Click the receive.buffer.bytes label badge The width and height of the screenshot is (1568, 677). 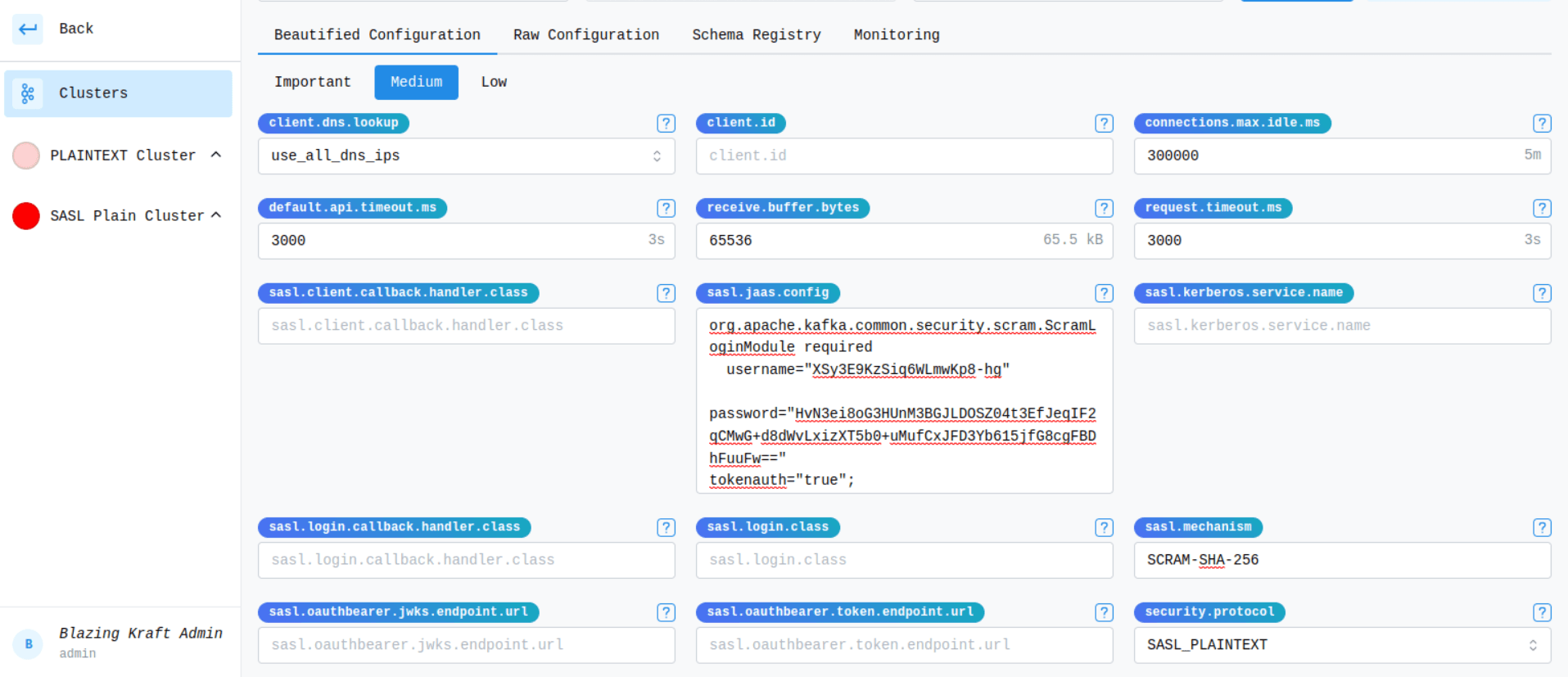(783, 208)
